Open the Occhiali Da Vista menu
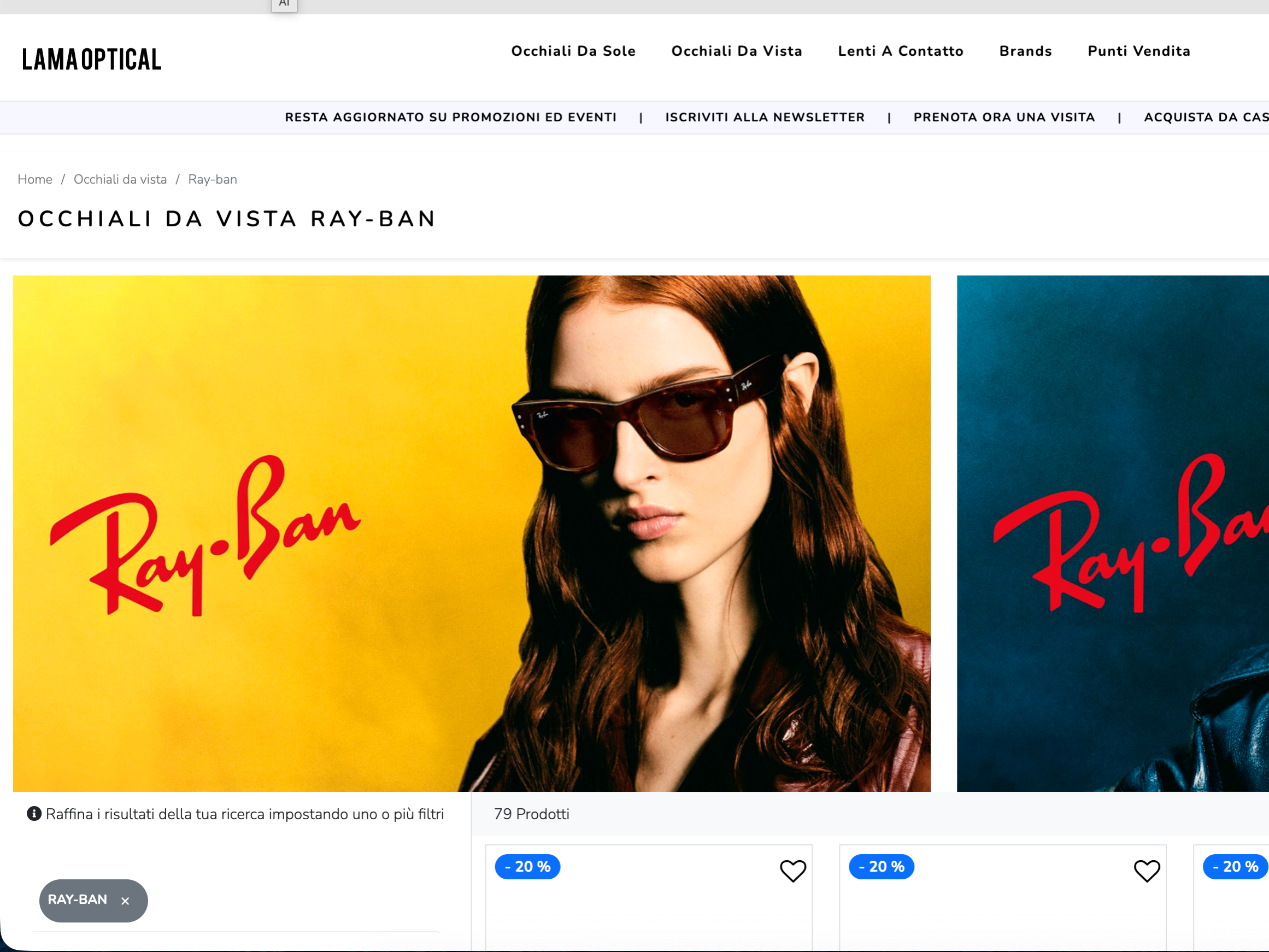The image size is (1269, 952). (737, 51)
